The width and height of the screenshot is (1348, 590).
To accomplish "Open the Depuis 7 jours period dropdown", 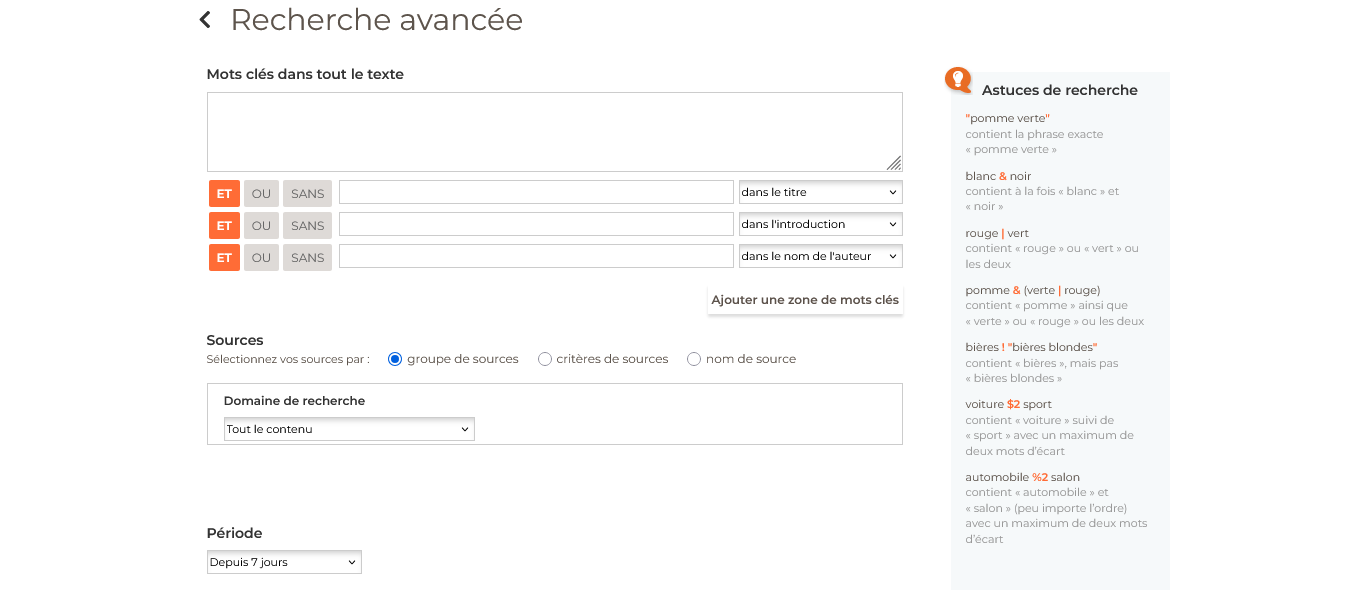I will 284,562.
